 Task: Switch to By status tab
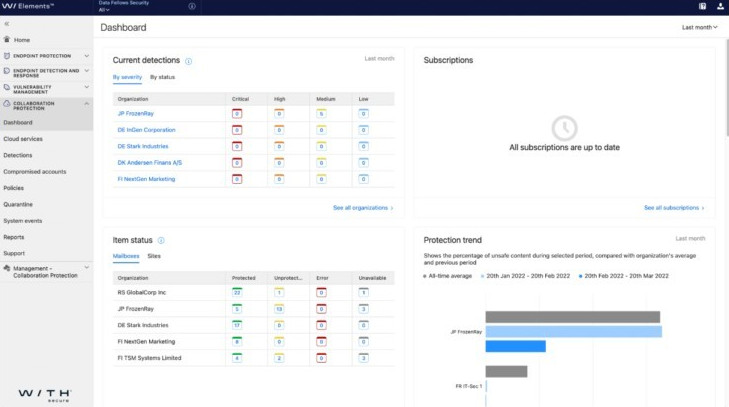click(162, 77)
